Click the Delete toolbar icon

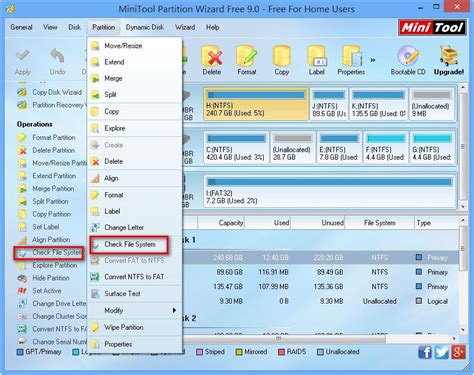click(x=212, y=56)
